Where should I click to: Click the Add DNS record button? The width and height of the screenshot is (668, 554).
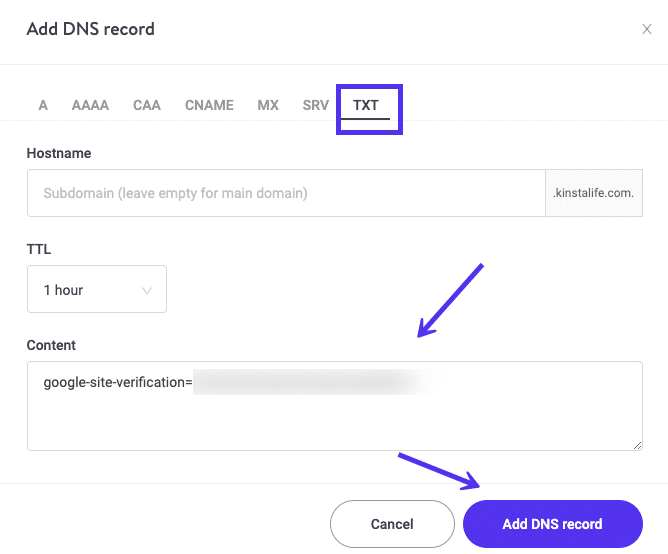coord(552,524)
